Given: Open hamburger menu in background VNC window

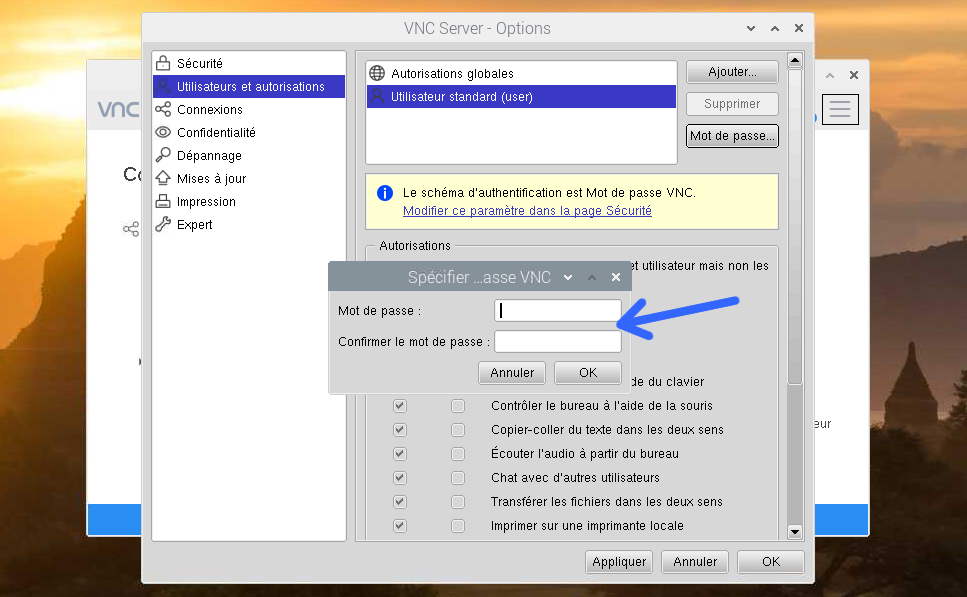Looking at the screenshot, I should coord(840,109).
